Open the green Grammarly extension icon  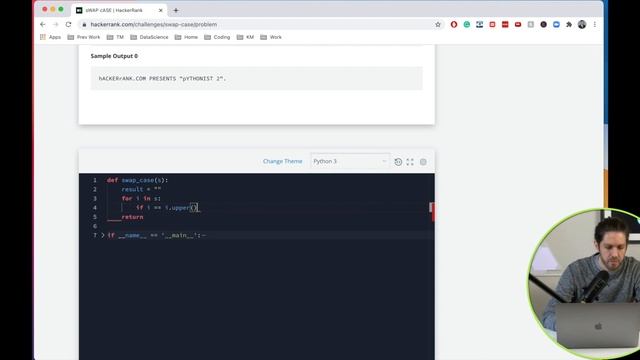(x=467, y=24)
